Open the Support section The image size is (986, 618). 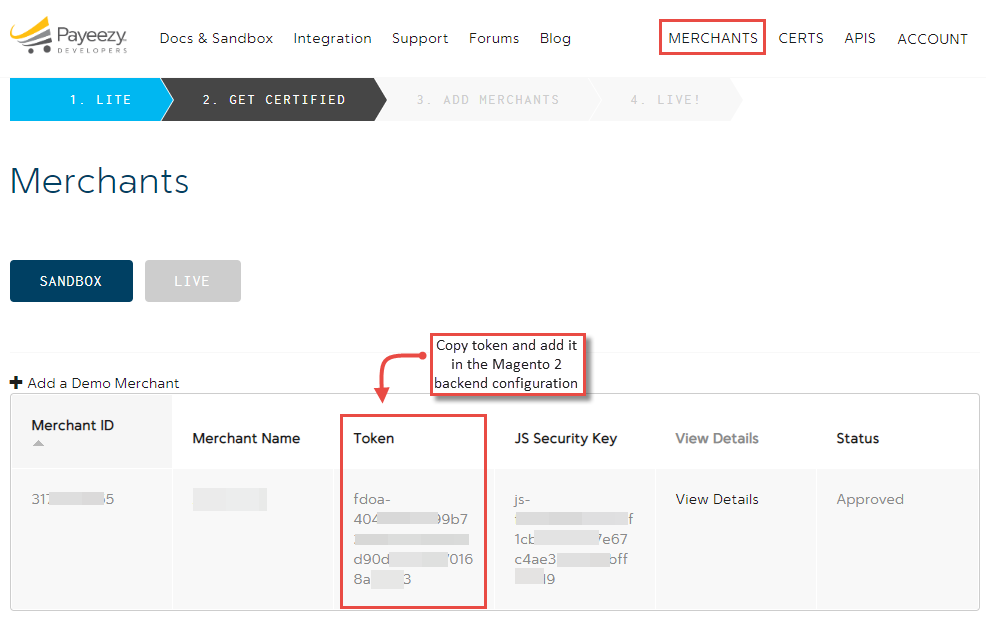pyautogui.click(x=420, y=38)
